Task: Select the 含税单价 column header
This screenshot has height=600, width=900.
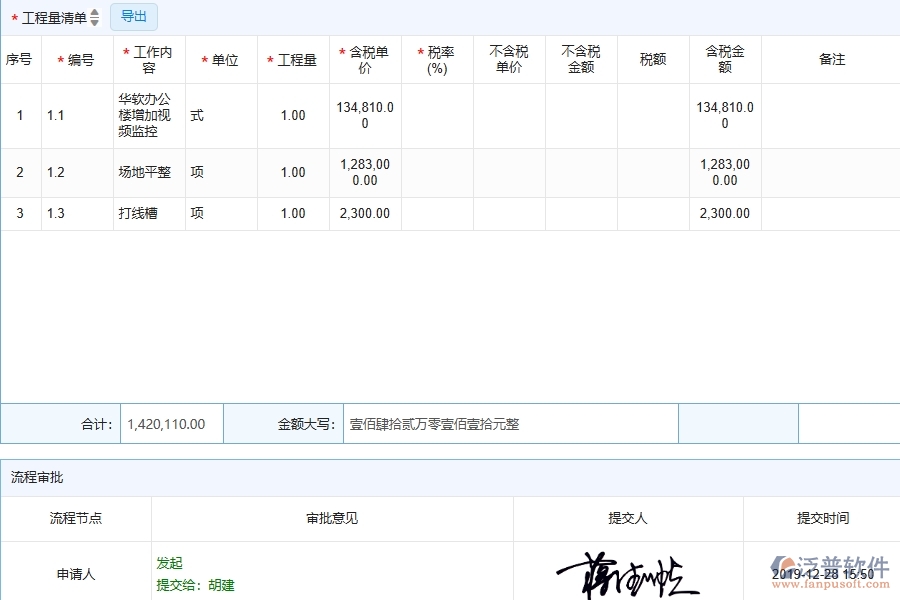Action: point(365,59)
